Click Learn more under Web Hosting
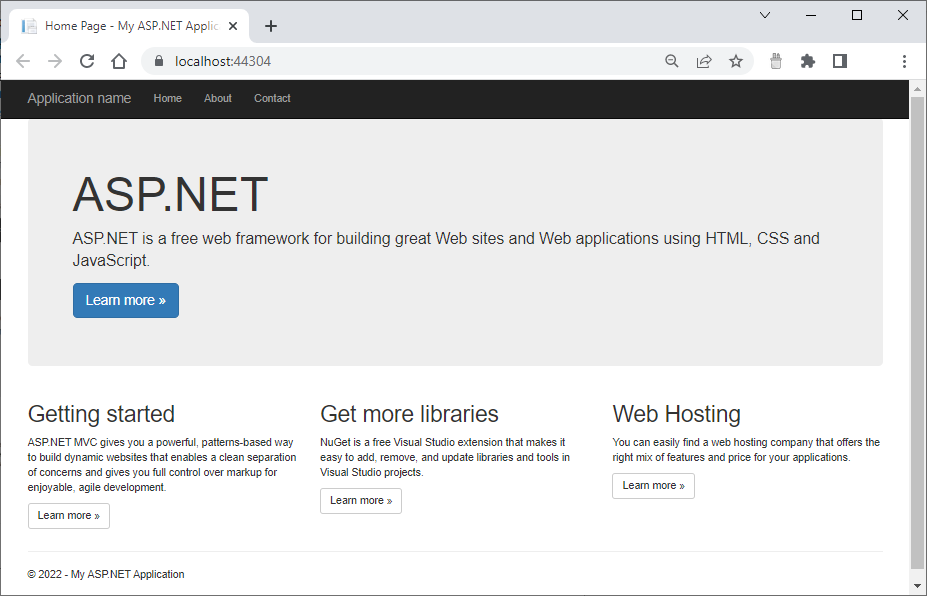Screen dimensions: 927x596 [653, 485]
